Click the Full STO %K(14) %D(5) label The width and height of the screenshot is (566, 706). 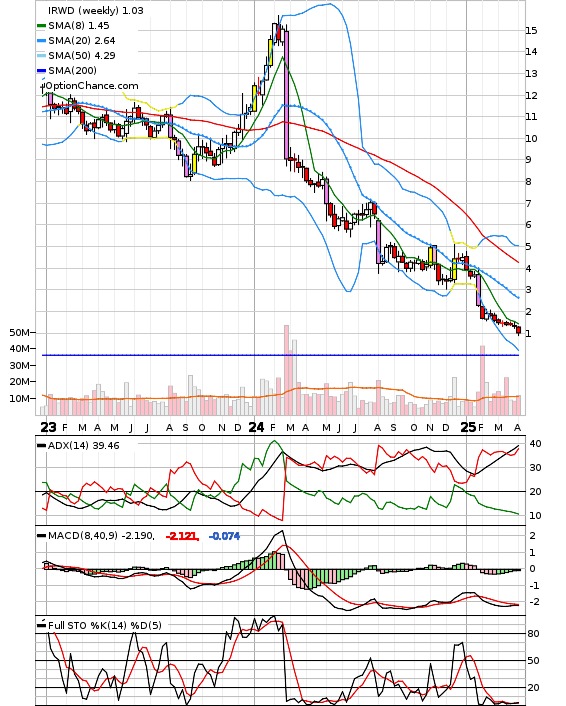tap(104, 625)
